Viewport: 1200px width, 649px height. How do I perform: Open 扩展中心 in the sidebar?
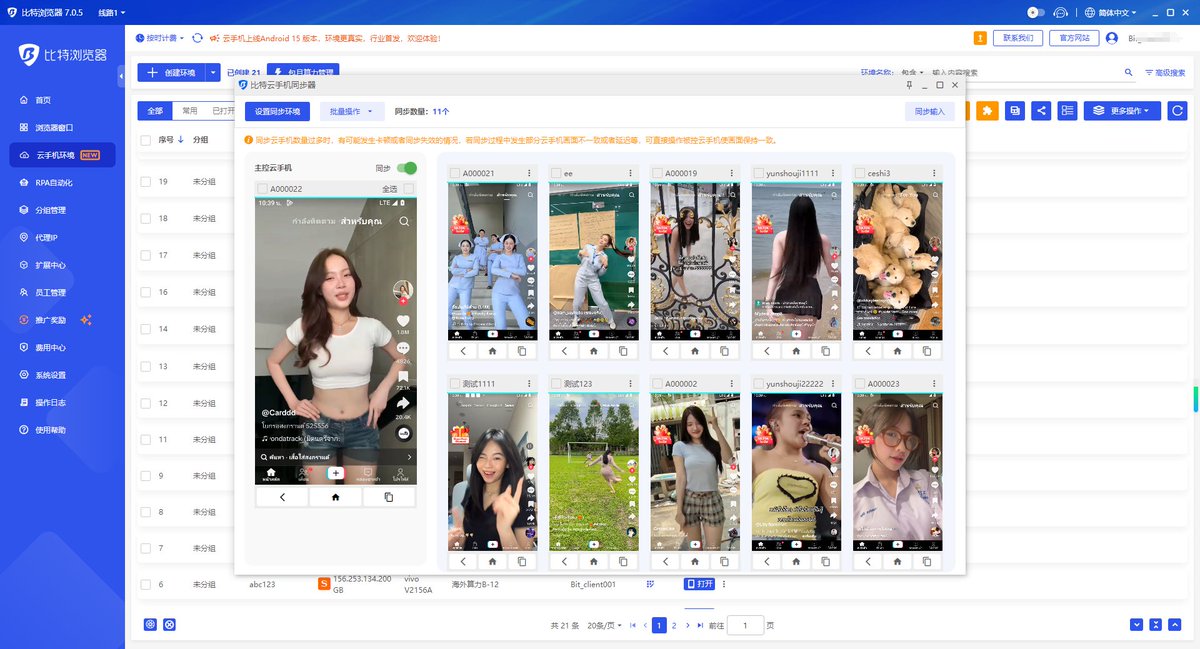[50, 265]
